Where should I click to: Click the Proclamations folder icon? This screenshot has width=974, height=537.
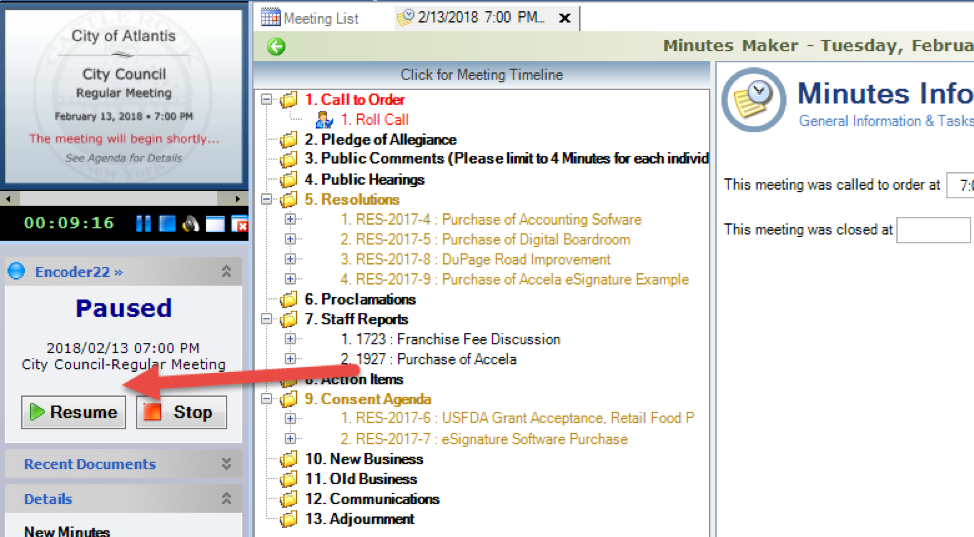pyautogui.click(x=288, y=300)
